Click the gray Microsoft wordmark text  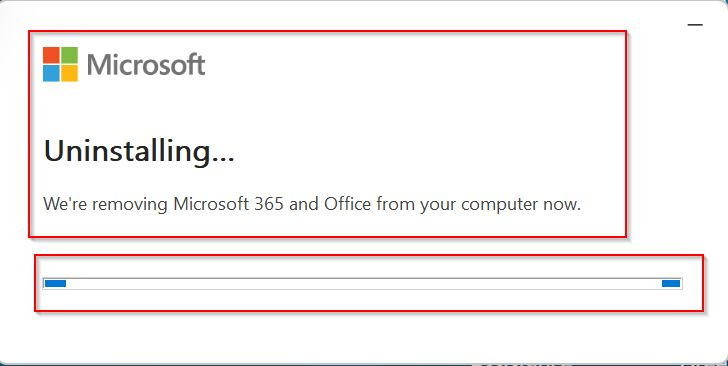pos(146,65)
